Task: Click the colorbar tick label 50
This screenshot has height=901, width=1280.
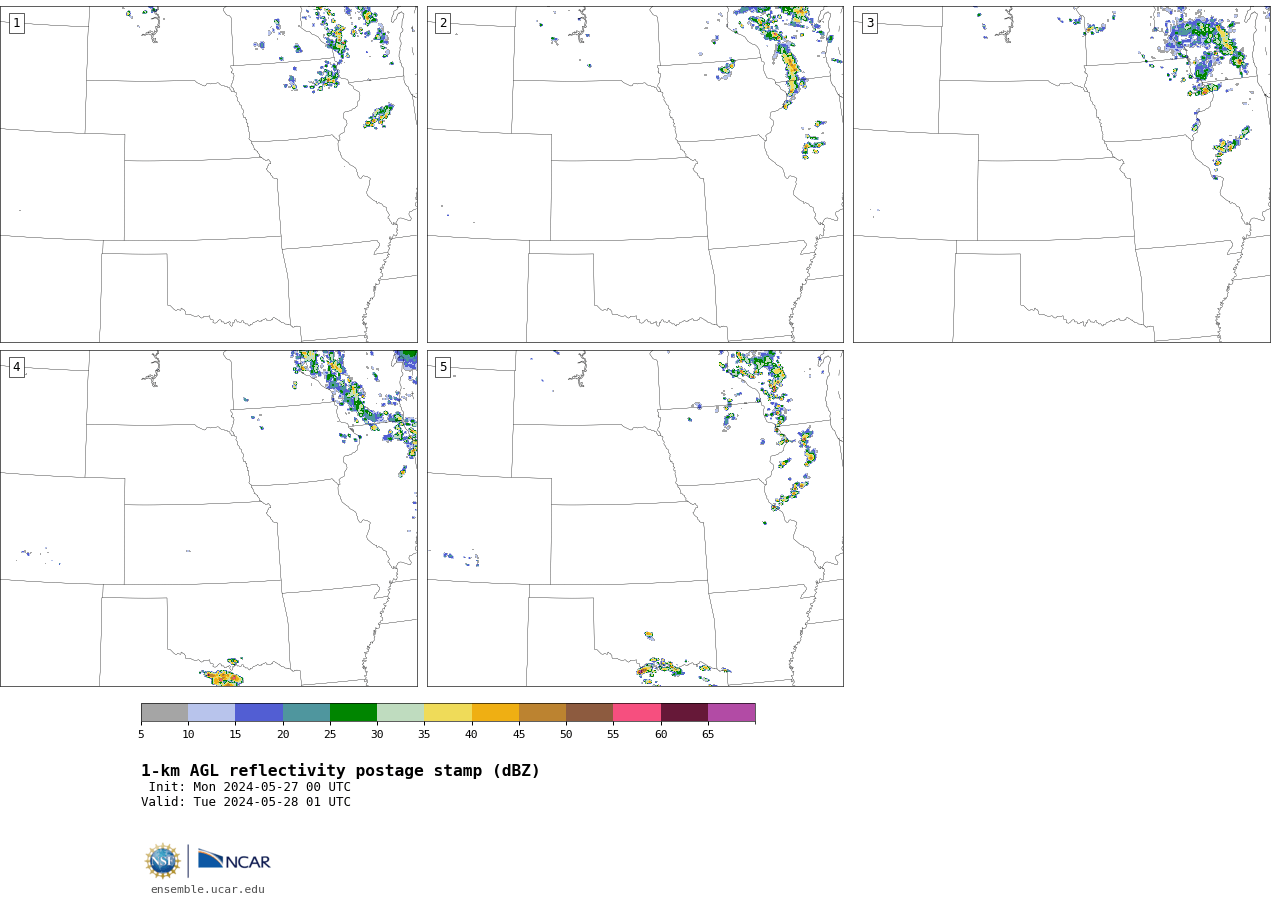Action: (566, 734)
